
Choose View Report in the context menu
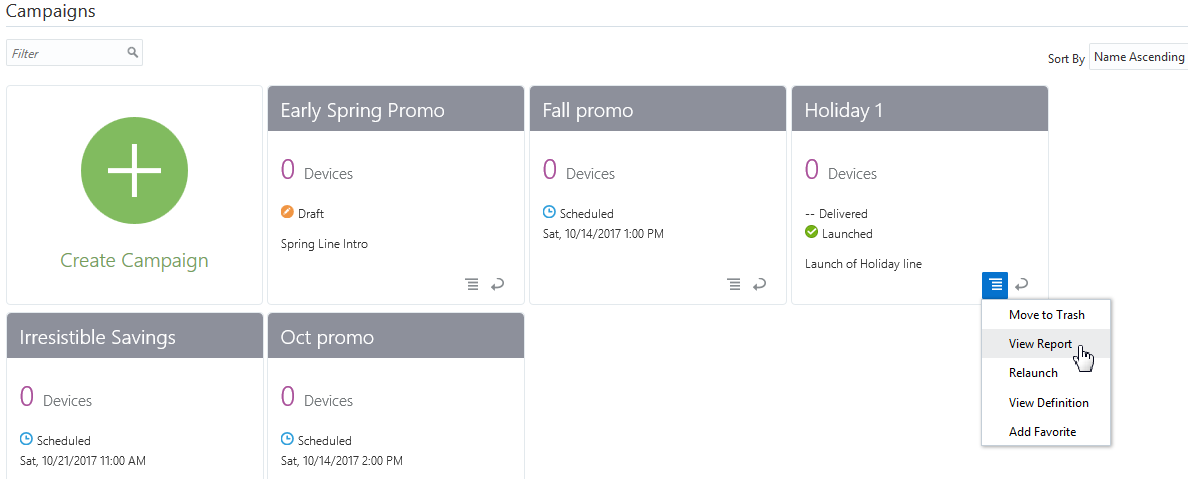[1040, 344]
